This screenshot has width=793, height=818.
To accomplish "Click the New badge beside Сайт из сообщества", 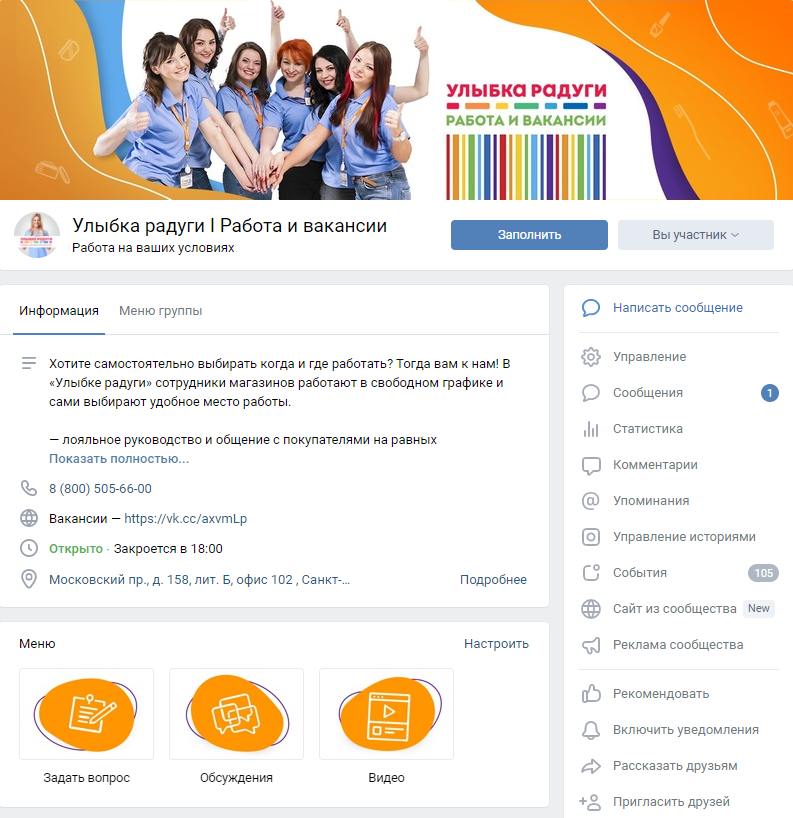I will click(x=759, y=608).
